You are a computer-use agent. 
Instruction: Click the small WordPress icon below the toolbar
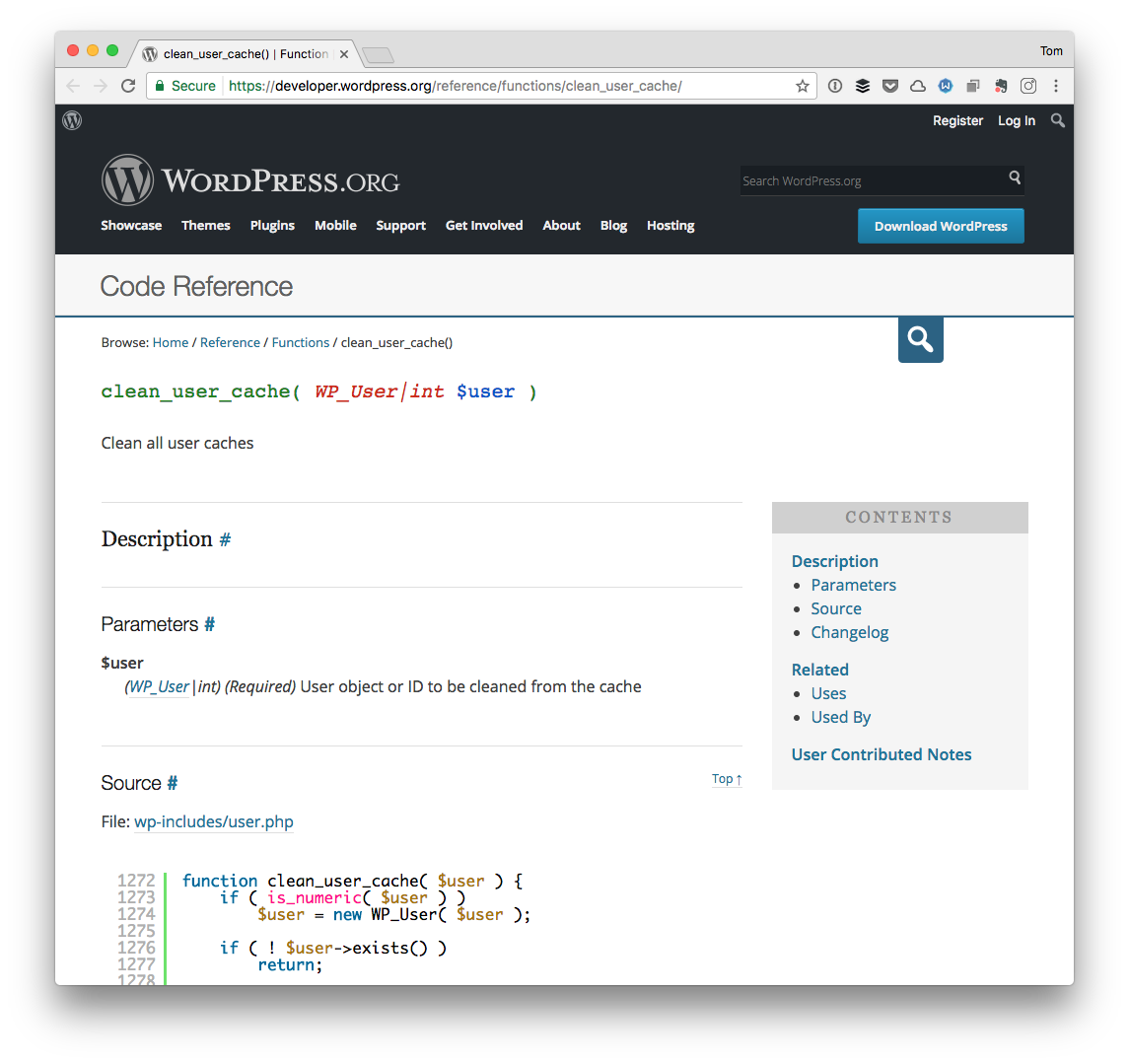[71, 120]
